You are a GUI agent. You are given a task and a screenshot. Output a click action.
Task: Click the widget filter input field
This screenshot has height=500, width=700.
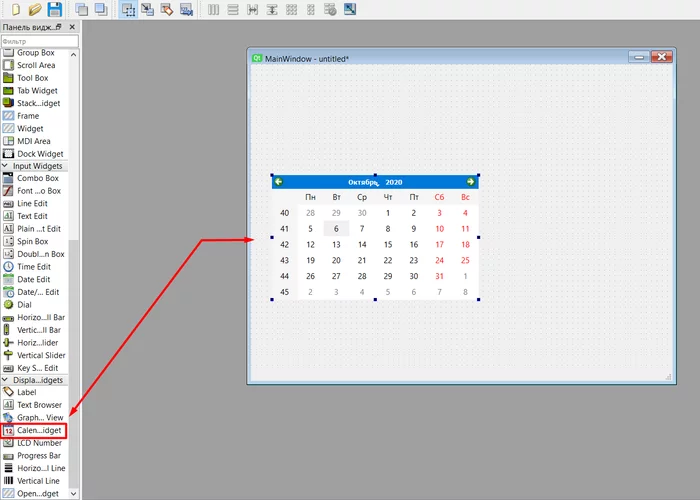(x=40, y=41)
